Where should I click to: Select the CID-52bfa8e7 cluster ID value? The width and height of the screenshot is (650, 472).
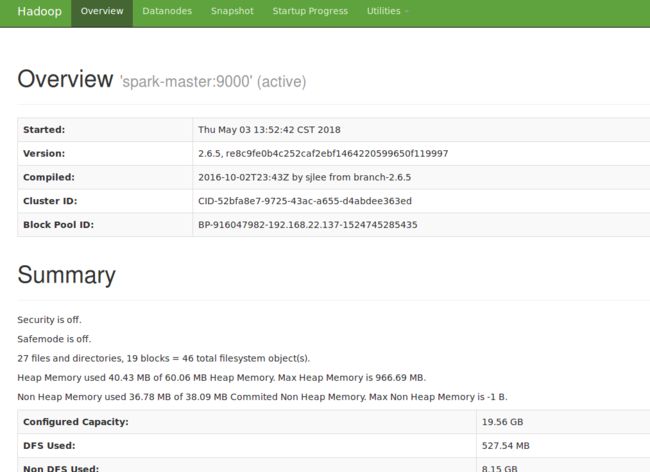pyautogui.click(x=305, y=201)
